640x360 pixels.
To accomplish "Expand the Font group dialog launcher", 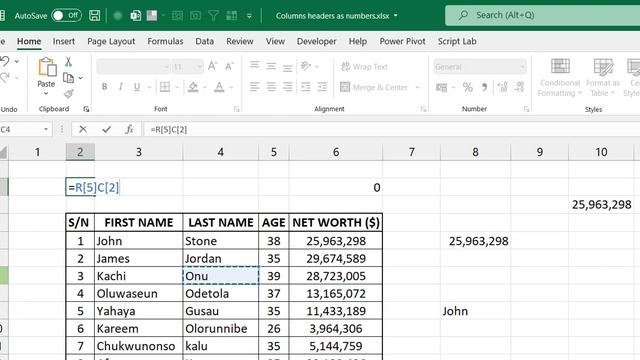I will pos(236,109).
